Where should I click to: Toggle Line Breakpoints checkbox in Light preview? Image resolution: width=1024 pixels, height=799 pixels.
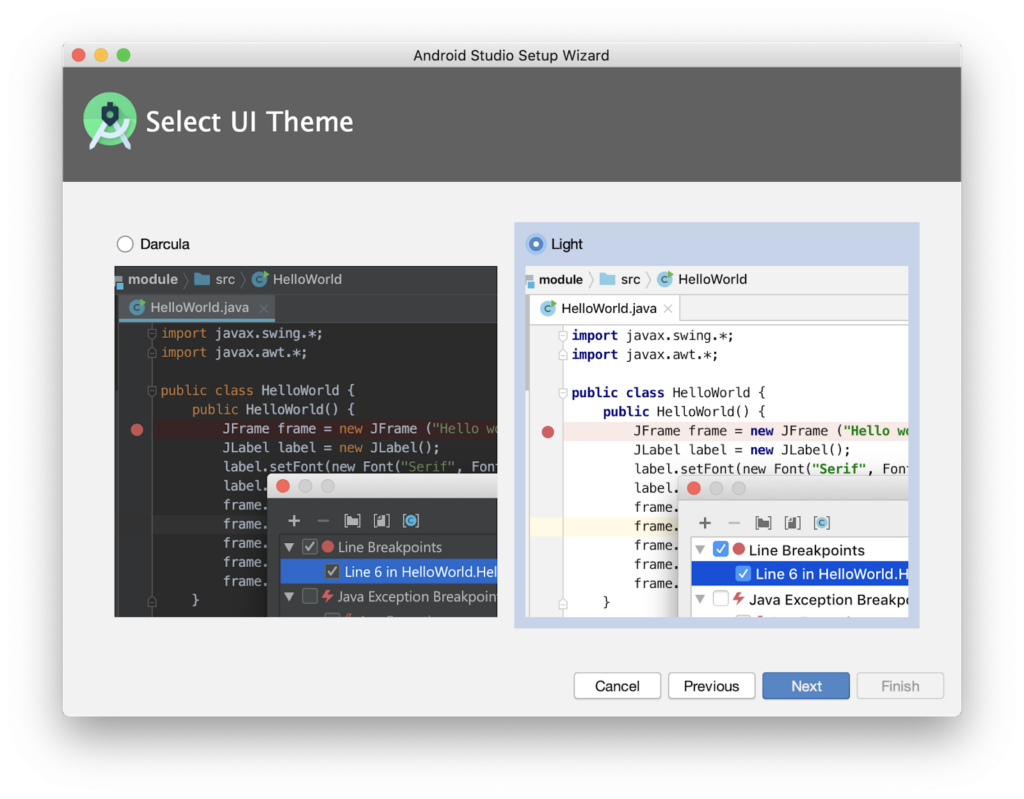pyautogui.click(x=720, y=550)
